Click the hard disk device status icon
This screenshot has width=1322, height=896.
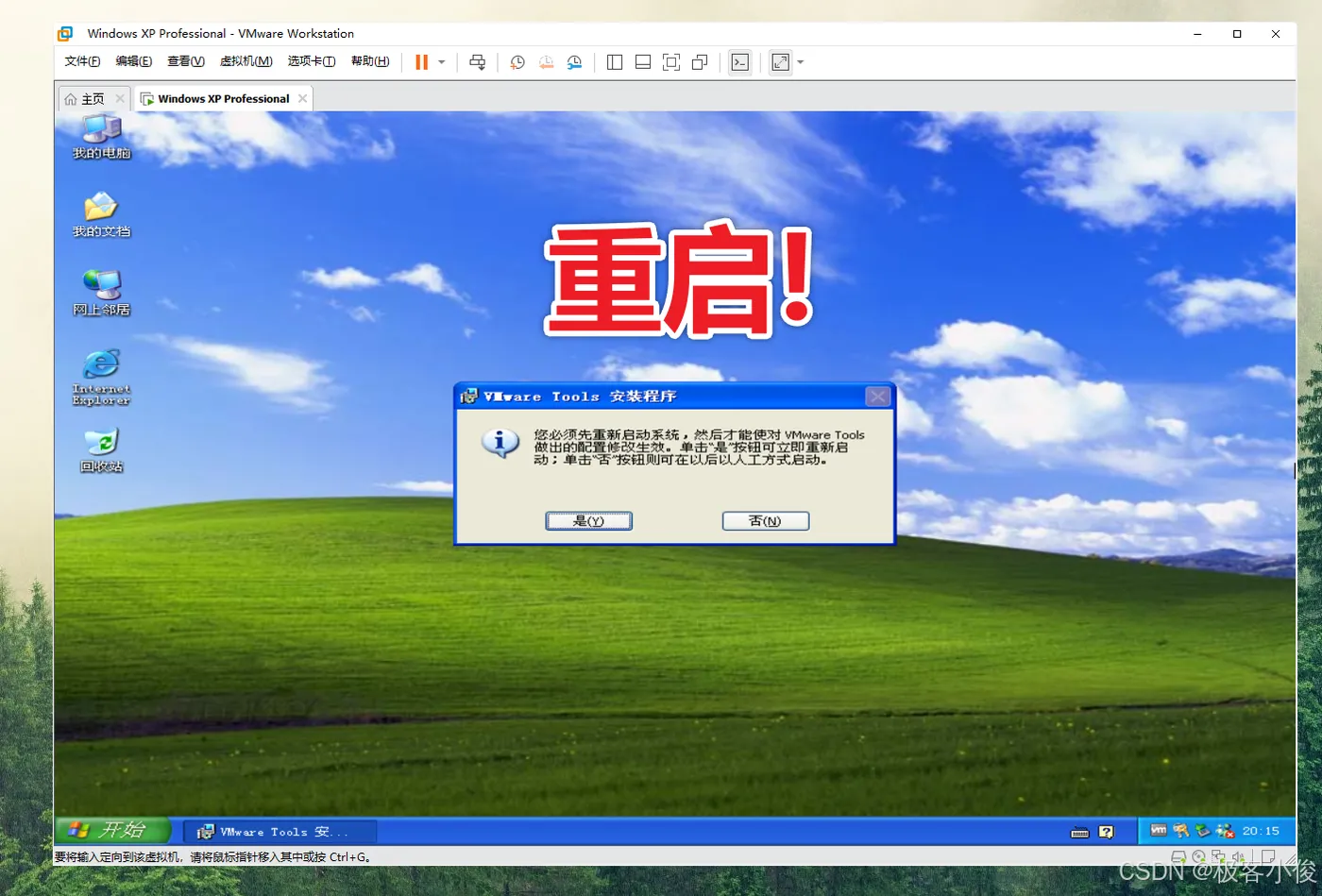[x=1178, y=857]
